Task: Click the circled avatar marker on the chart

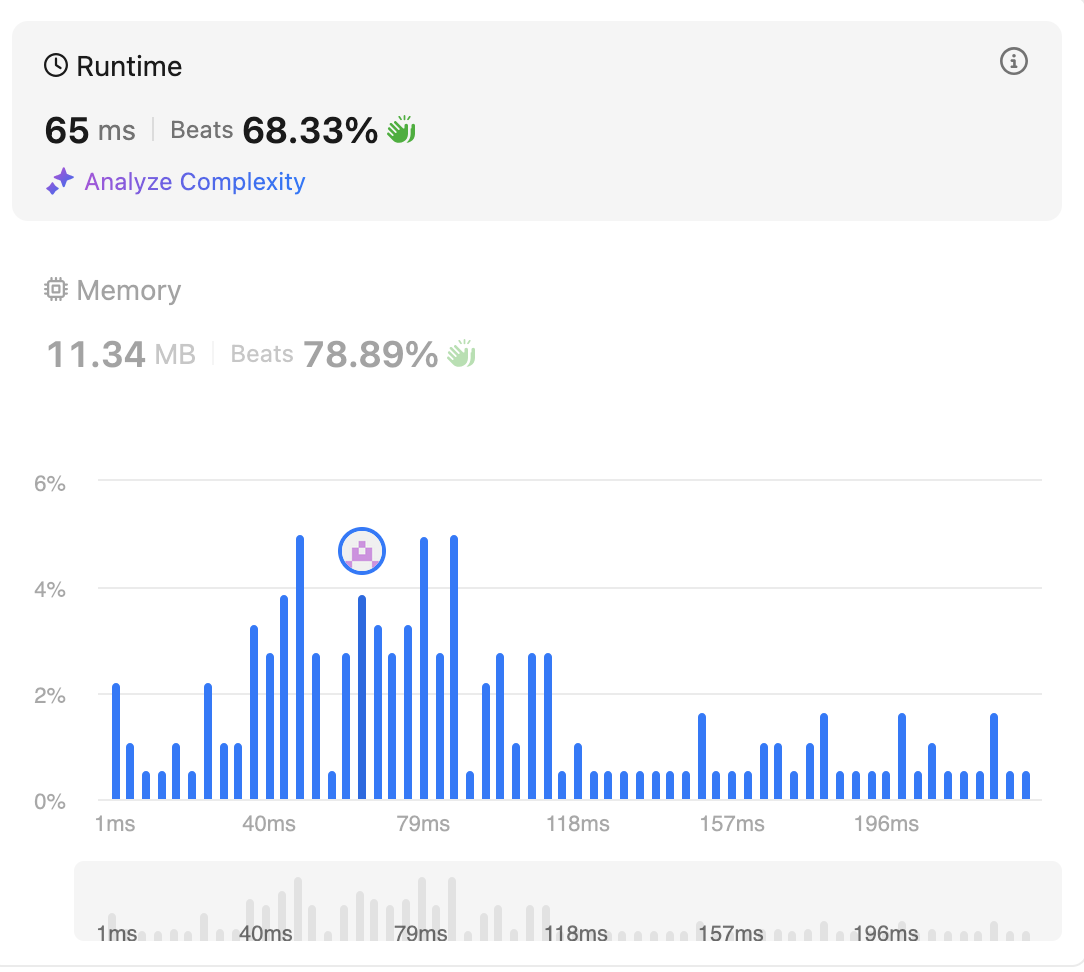Action: [x=362, y=550]
